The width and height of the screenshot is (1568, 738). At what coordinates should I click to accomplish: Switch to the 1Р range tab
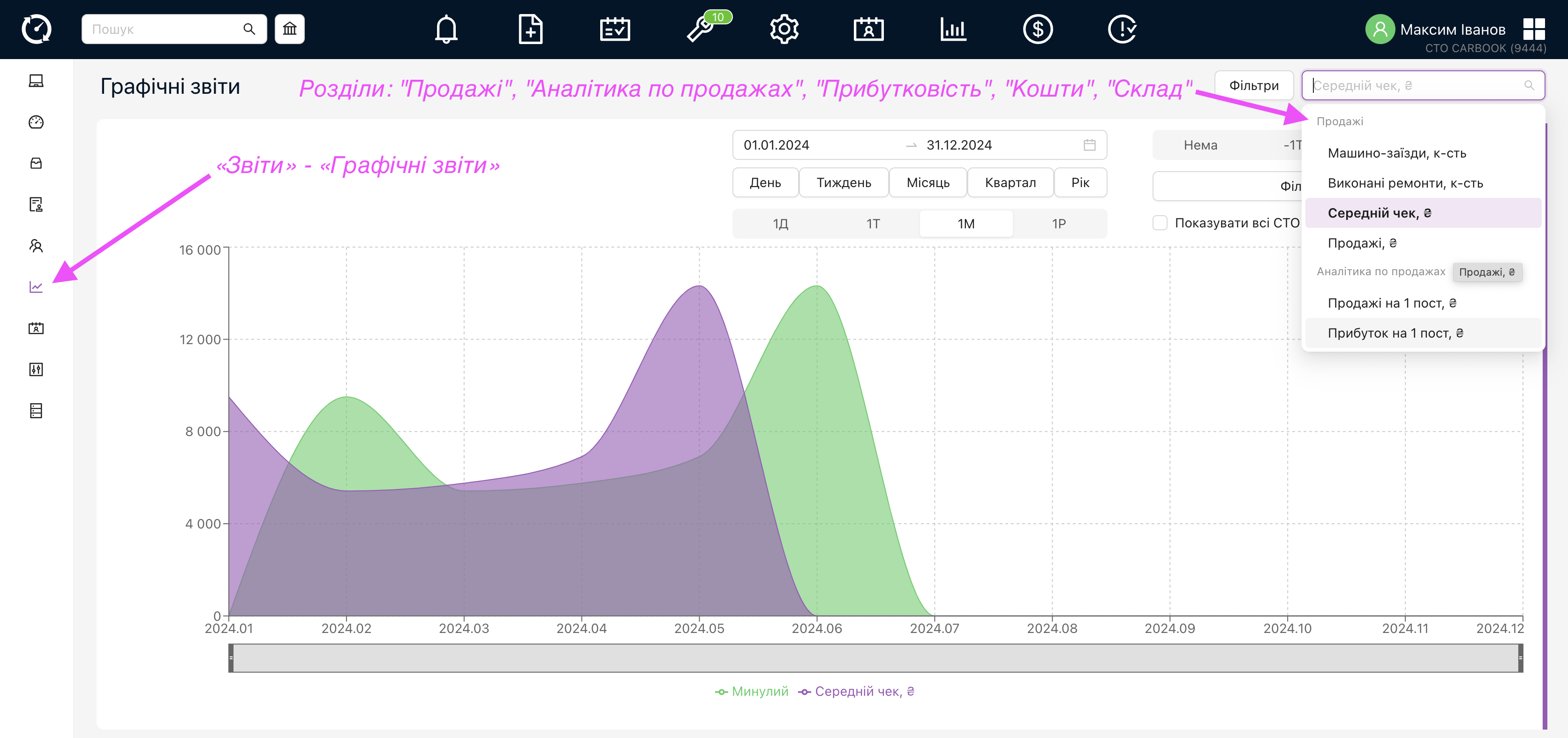click(1058, 223)
